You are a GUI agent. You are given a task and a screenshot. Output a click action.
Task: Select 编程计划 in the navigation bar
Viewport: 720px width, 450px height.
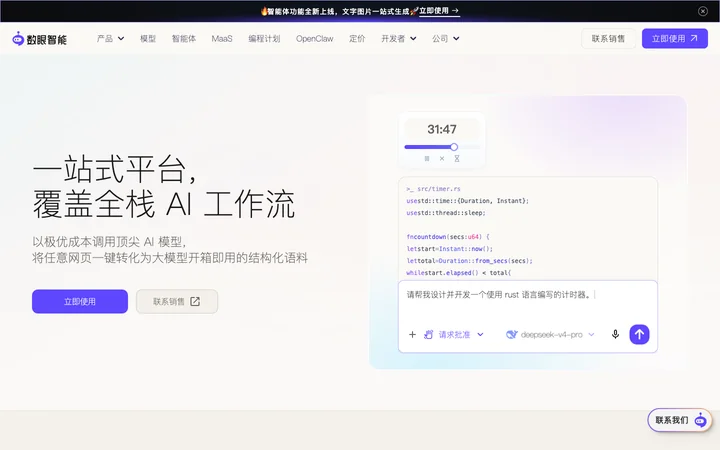pos(264,39)
